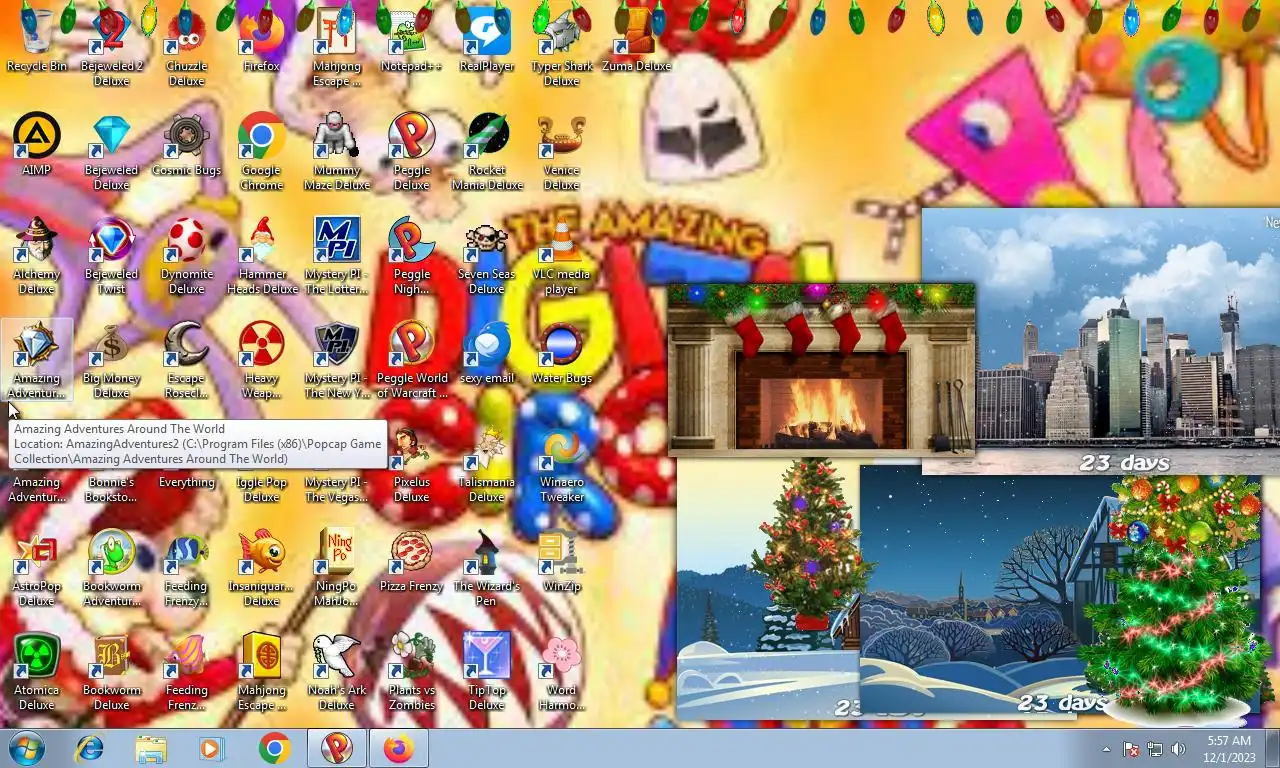Select NingPo MahJong icon
1280x768 pixels.
click(x=337, y=568)
